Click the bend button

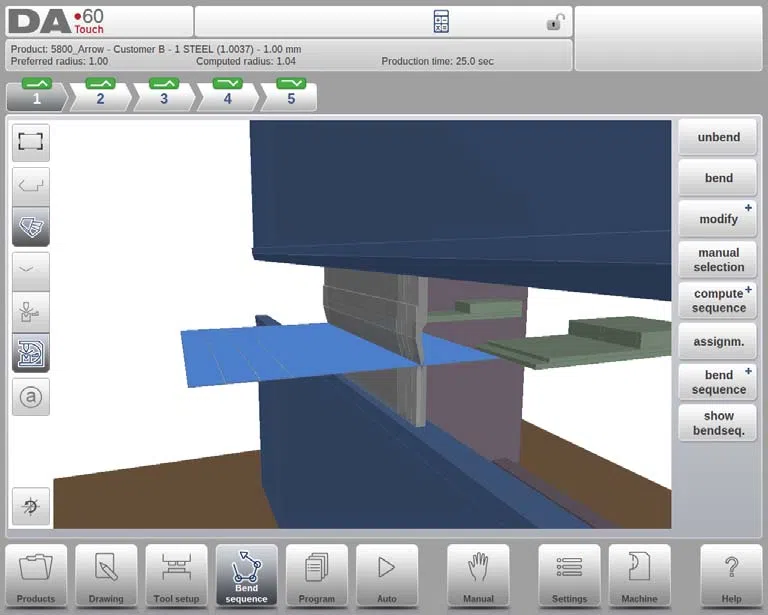718,178
